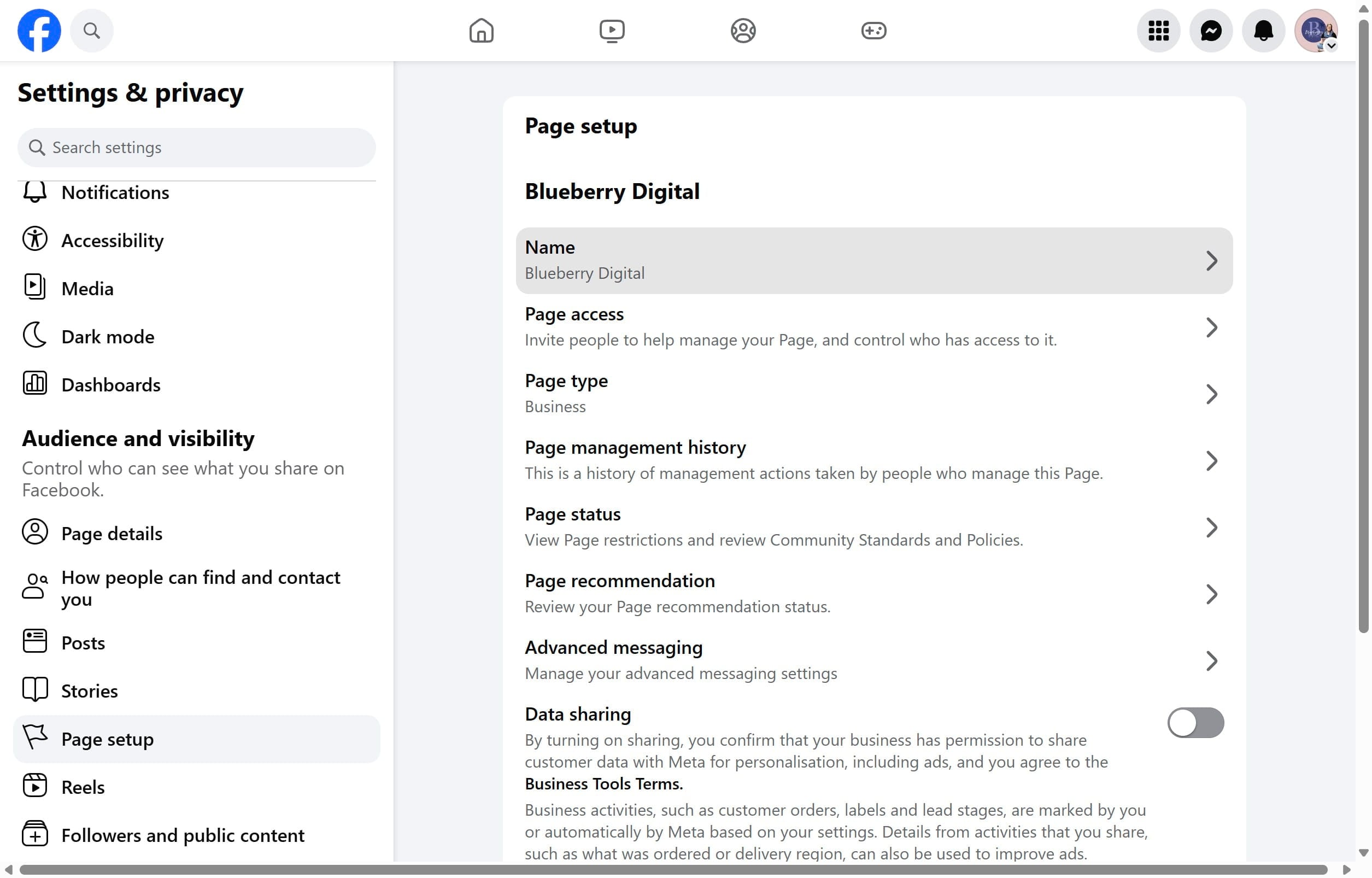Expand Page management history chevron
This screenshot has width=1372, height=878.
click(1211, 461)
